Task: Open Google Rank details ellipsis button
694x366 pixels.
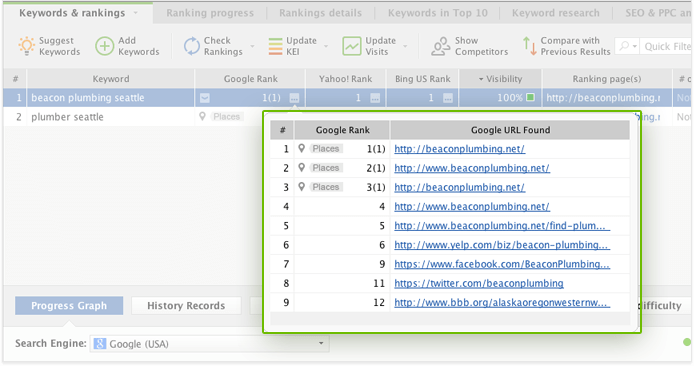Action: pos(294,98)
